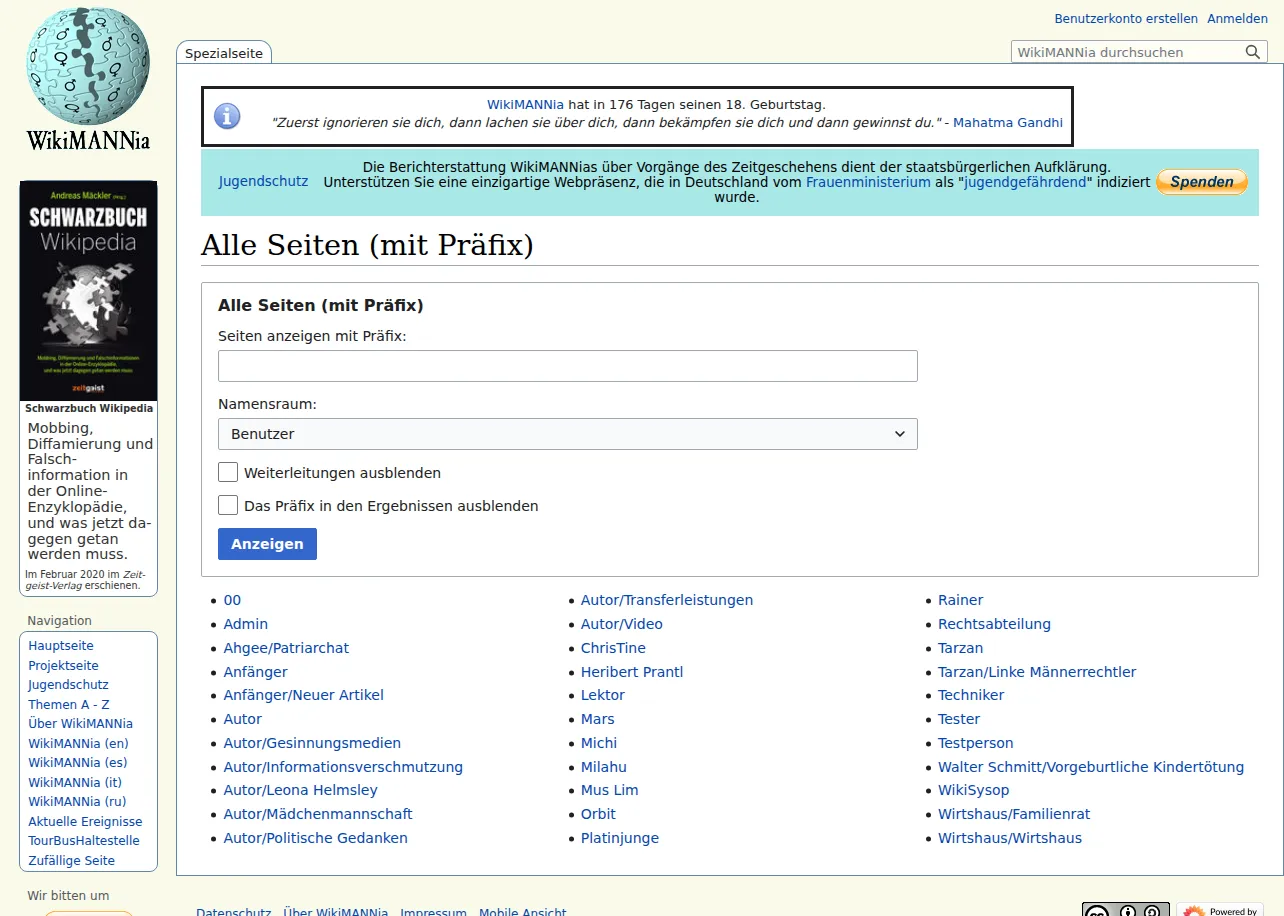Click the yellow Spenden button
This screenshot has width=1284, height=916.
pos(1201,182)
